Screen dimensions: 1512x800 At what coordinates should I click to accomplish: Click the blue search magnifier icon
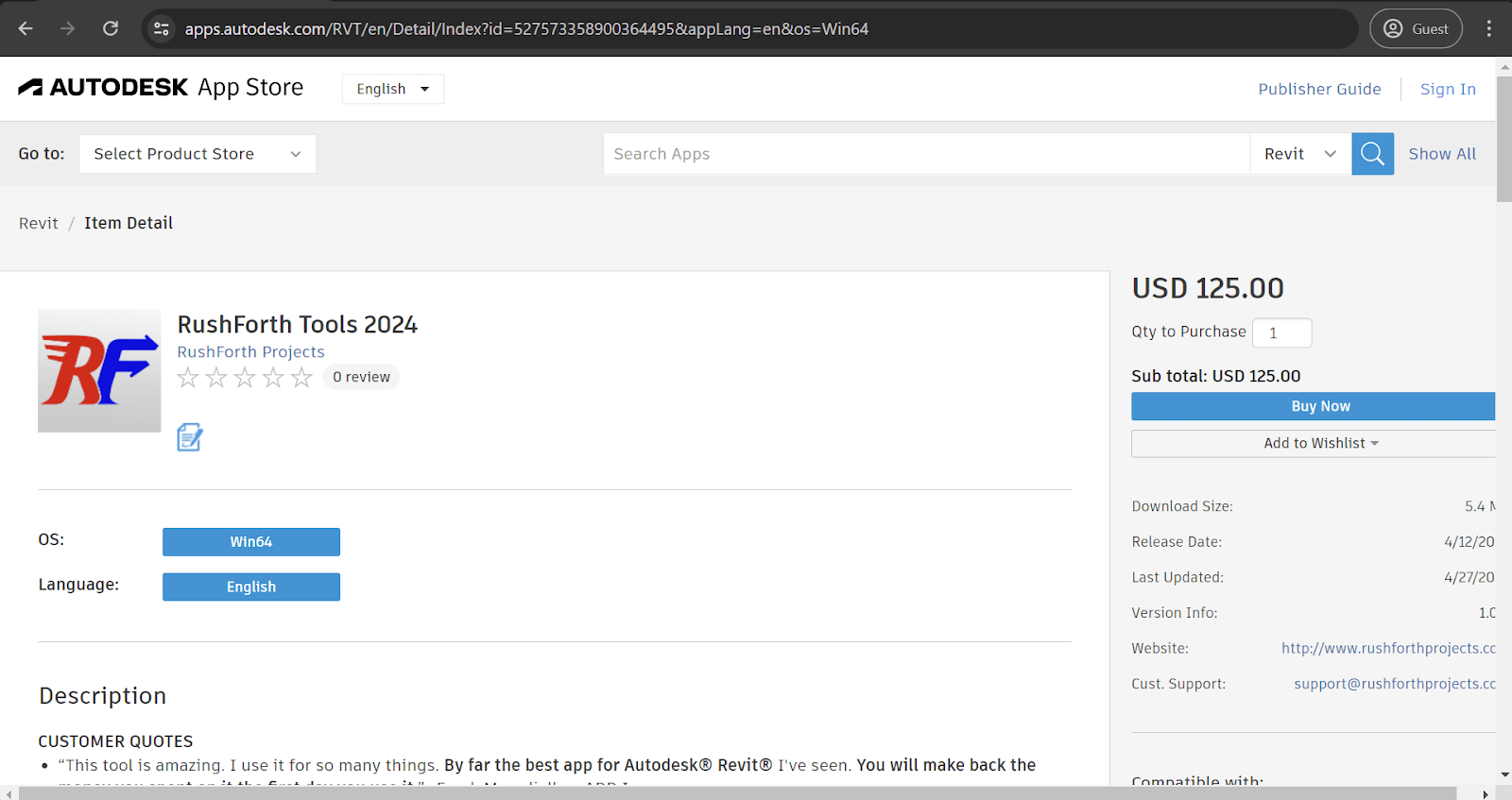[1372, 154]
